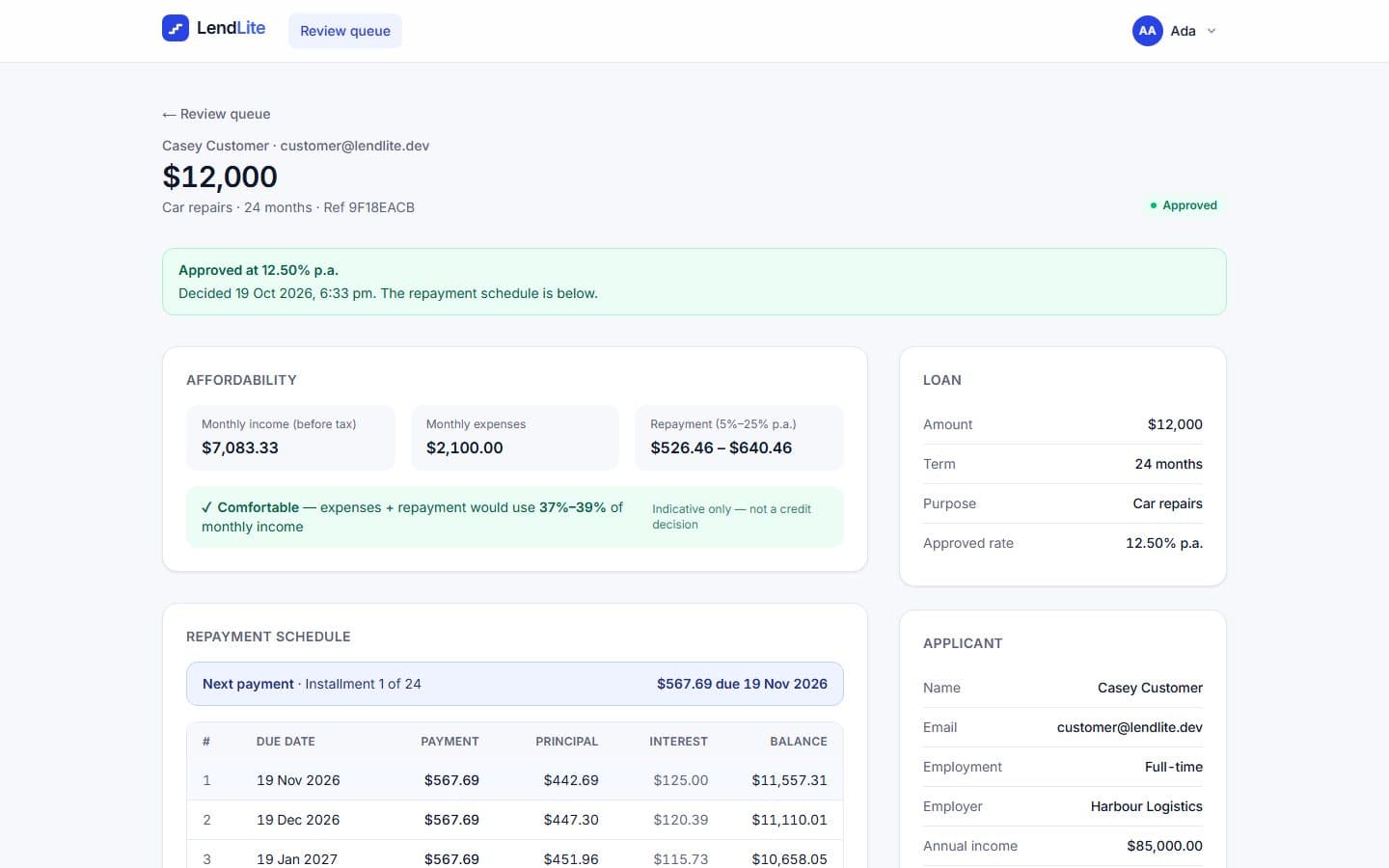Click the Approved rate value 12.50% p.a.

[1164, 543]
